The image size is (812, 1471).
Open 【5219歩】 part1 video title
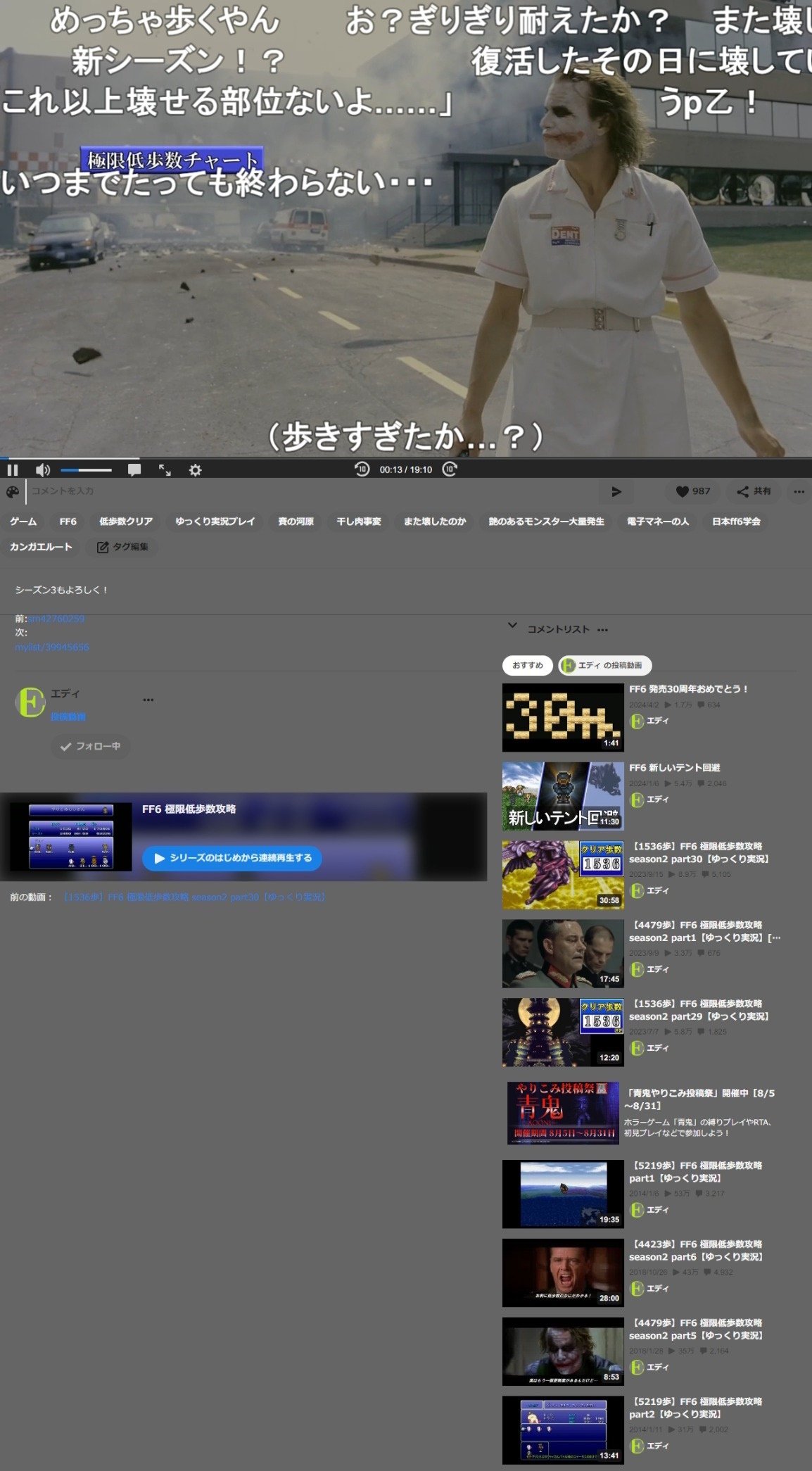click(x=696, y=1172)
